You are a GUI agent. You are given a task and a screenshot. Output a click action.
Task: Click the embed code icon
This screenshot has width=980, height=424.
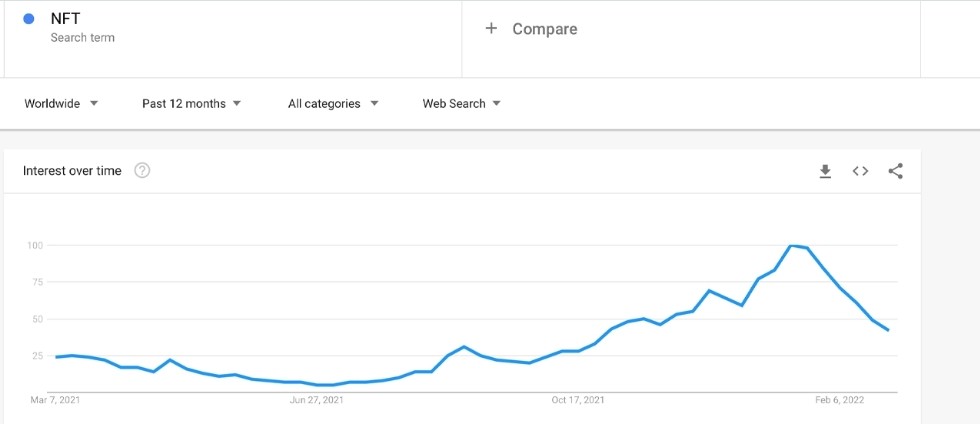pyautogui.click(x=860, y=171)
